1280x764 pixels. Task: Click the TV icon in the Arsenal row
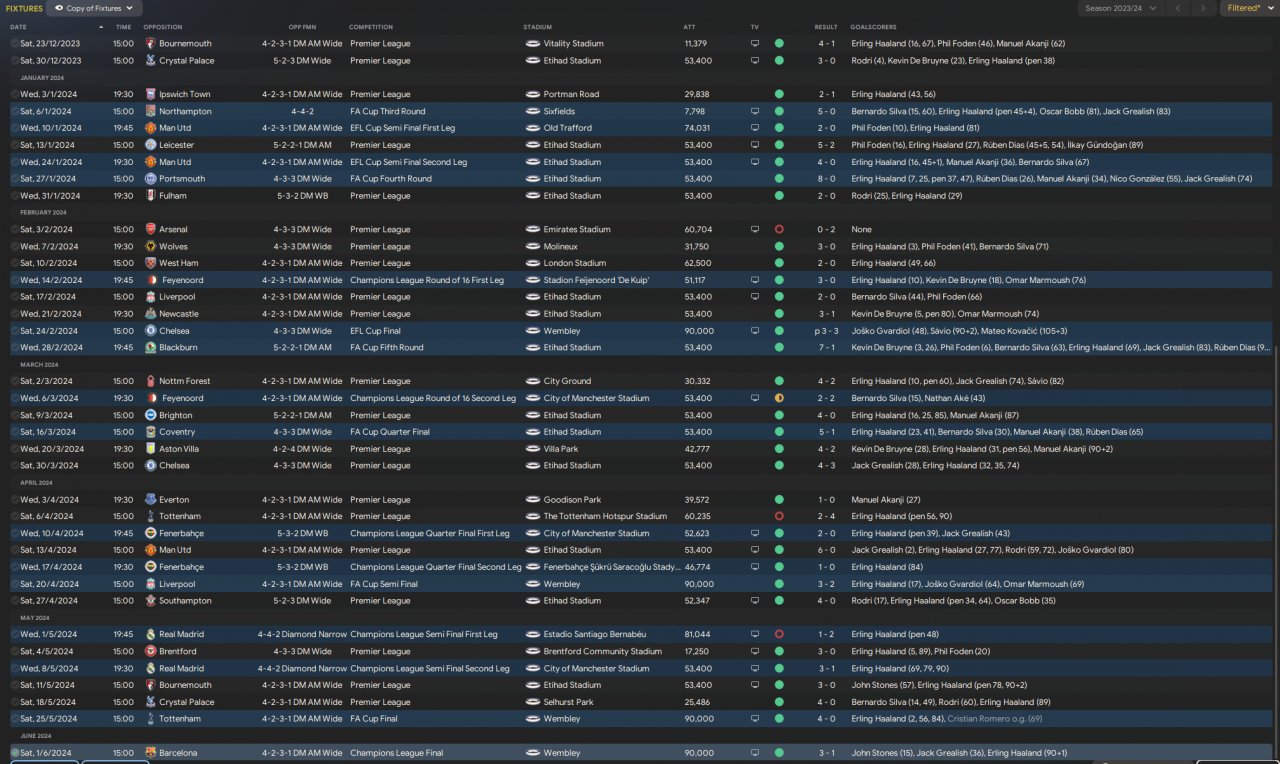[755, 229]
